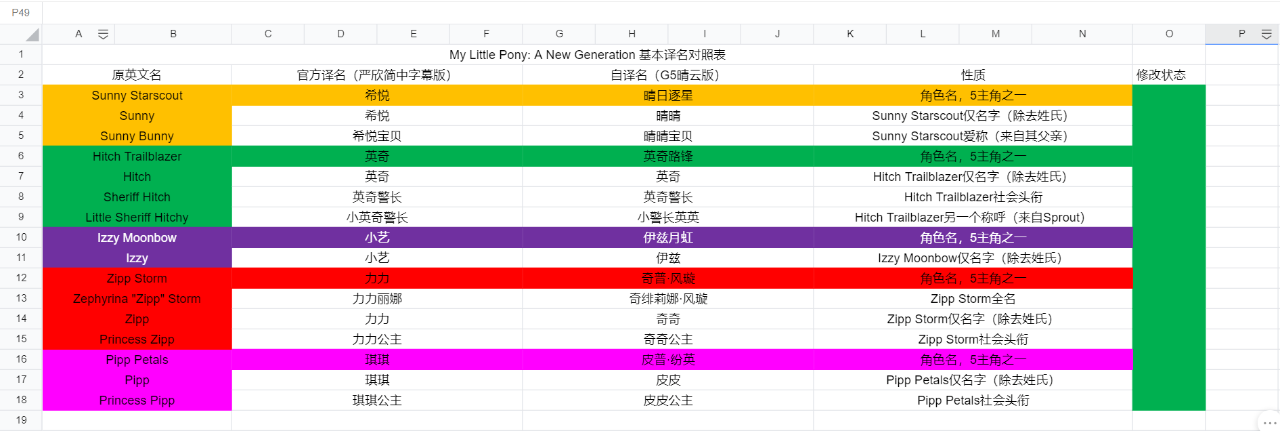Select row 10 header
The image size is (1280, 431).
pyautogui.click(x=21, y=237)
